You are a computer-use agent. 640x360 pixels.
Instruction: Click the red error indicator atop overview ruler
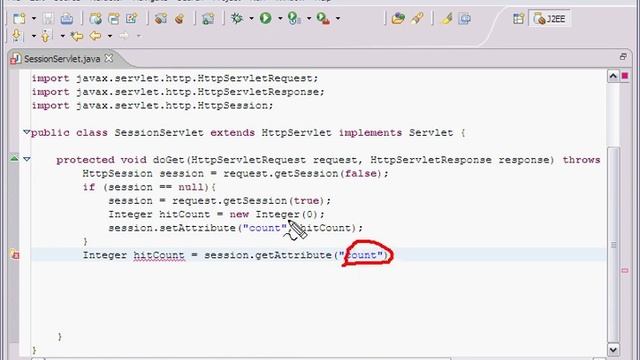625,76
